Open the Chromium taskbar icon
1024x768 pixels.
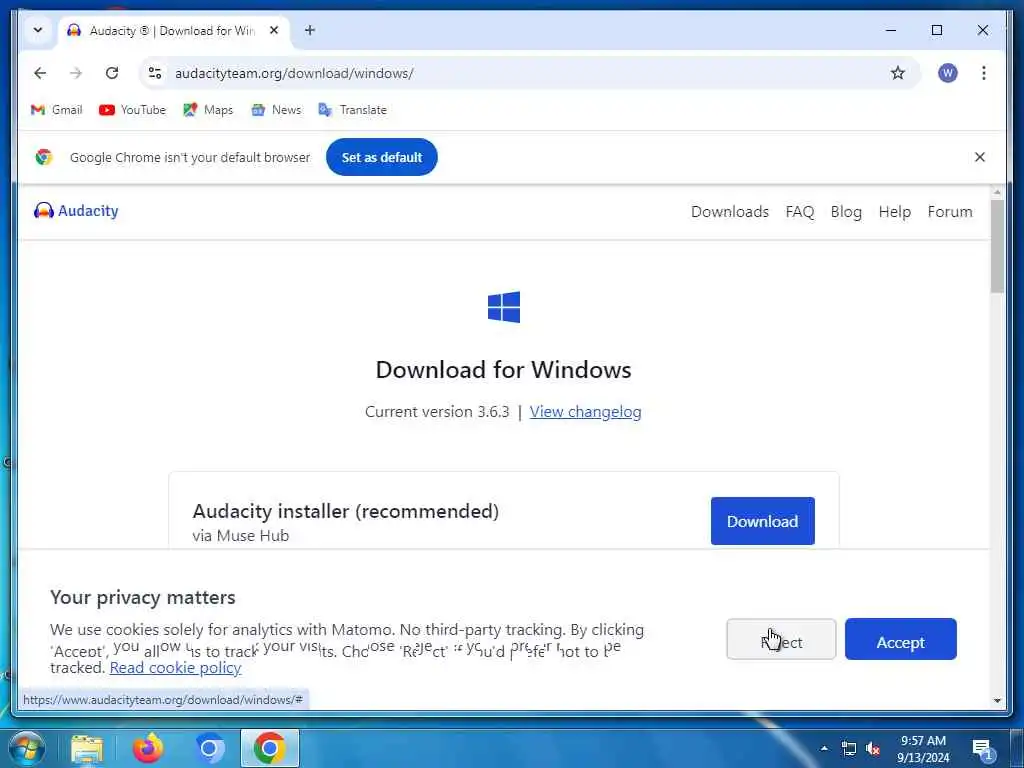(209, 748)
